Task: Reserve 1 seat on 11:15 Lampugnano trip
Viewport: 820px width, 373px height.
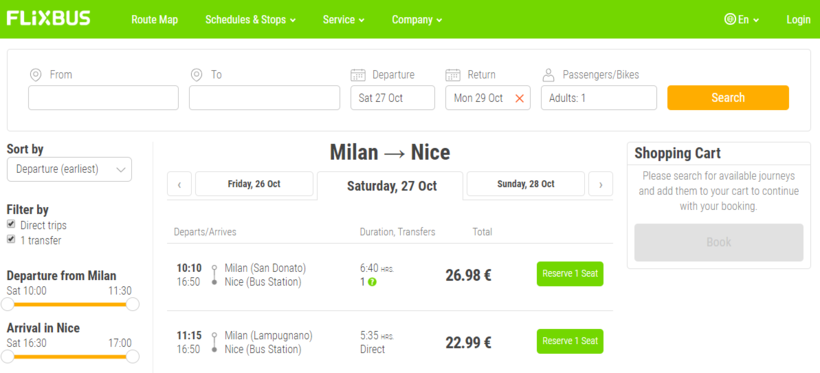Action: pyautogui.click(x=570, y=341)
